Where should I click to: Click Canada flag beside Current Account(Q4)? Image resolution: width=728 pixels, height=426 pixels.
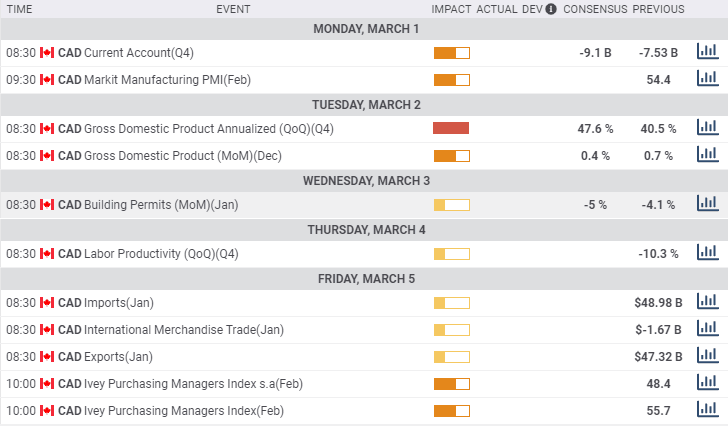pyautogui.click(x=46, y=52)
